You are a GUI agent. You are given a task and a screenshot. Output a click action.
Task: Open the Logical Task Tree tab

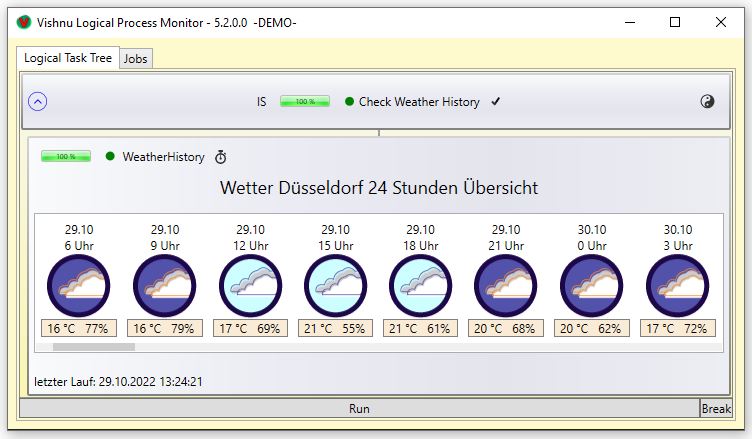click(69, 58)
